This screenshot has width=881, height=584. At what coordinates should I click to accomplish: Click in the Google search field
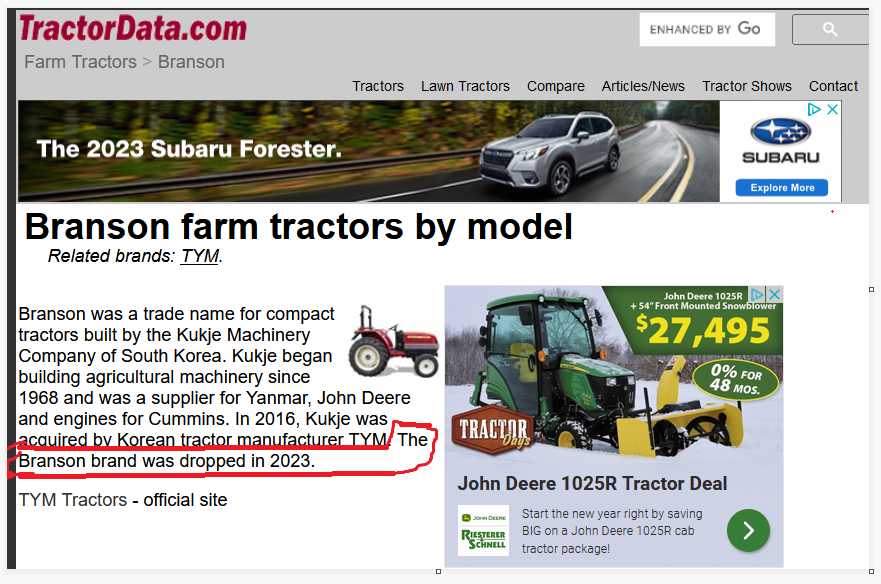point(707,29)
